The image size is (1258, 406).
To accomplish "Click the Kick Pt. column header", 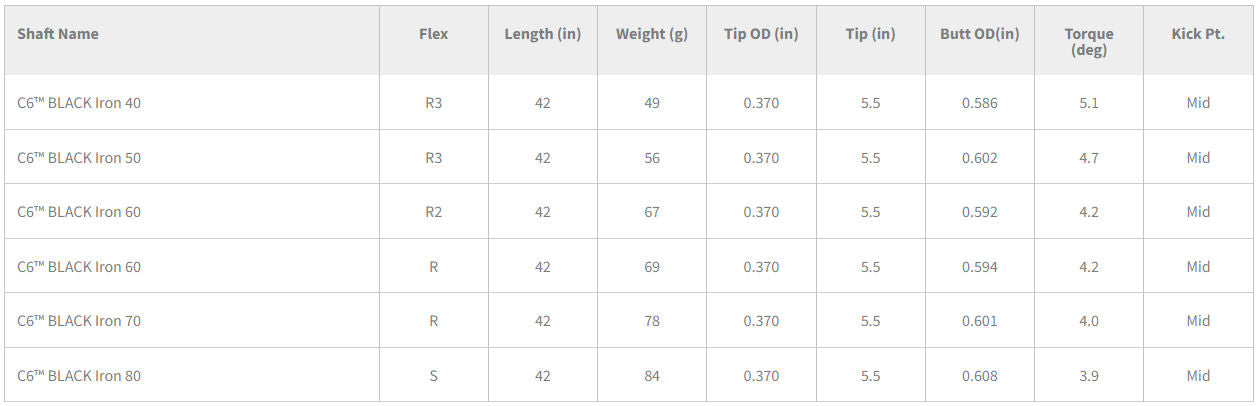I will (1198, 34).
